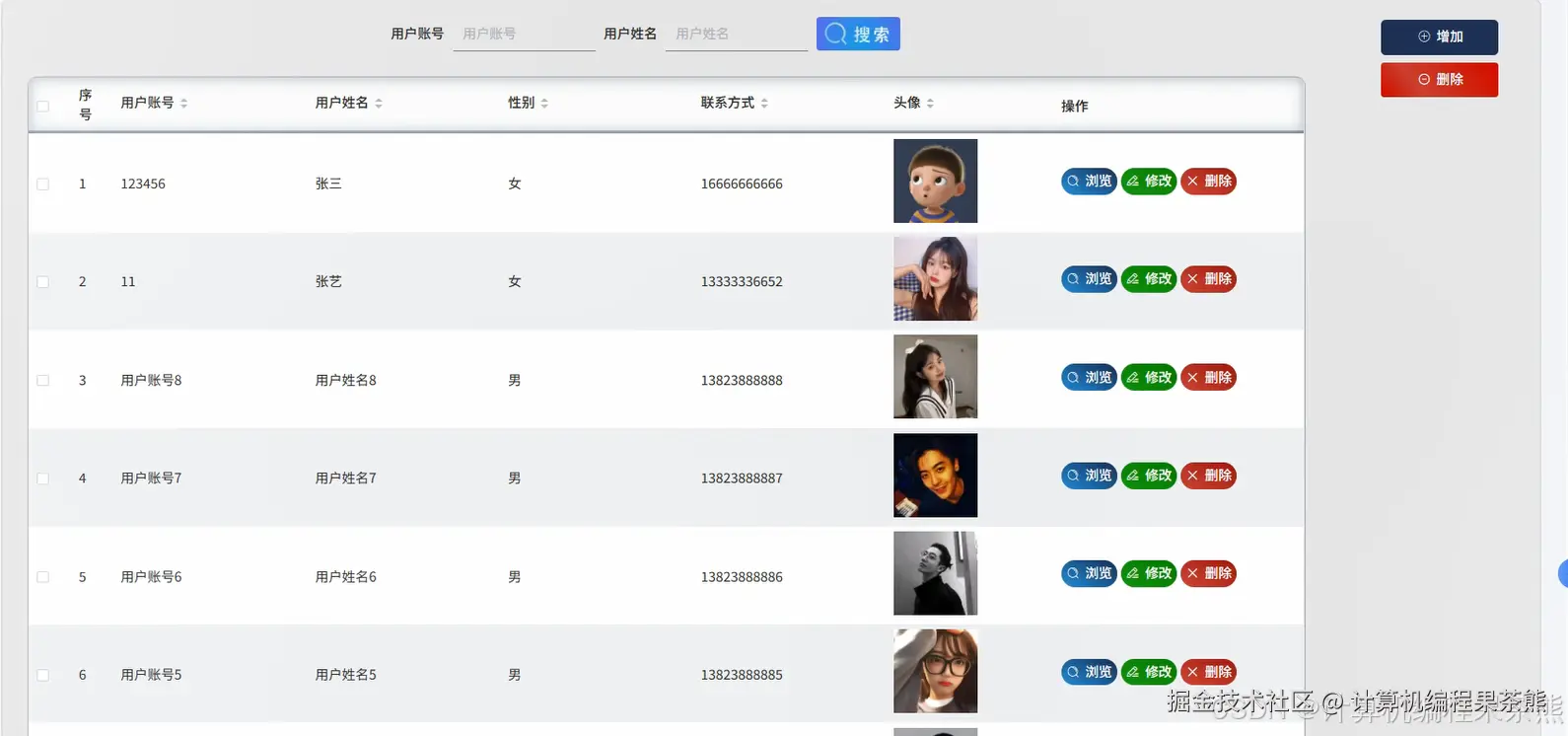Sort by 头像 column arrows
The image size is (1568, 736).
[930, 104]
